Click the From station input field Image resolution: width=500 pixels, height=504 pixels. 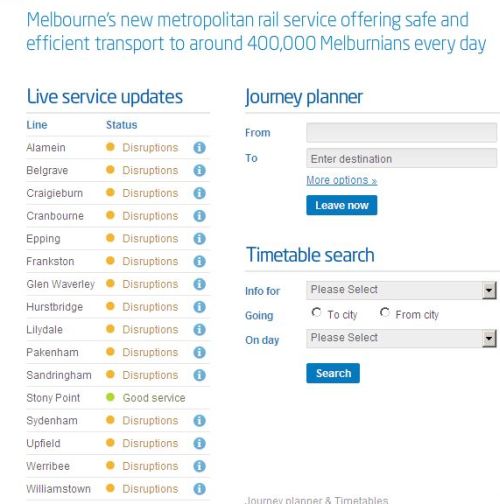click(x=401, y=132)
